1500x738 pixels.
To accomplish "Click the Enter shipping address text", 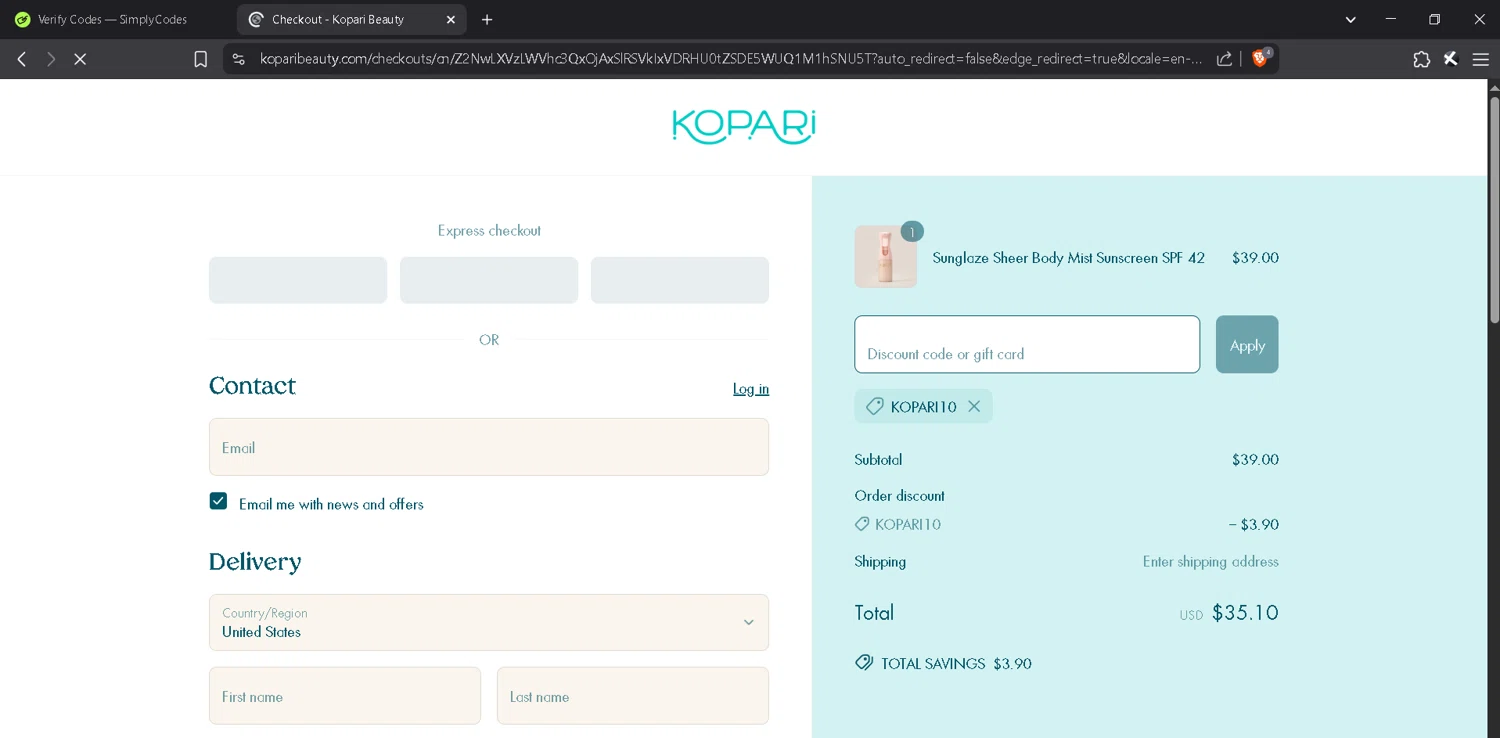I will click(x=1211, y=562).
